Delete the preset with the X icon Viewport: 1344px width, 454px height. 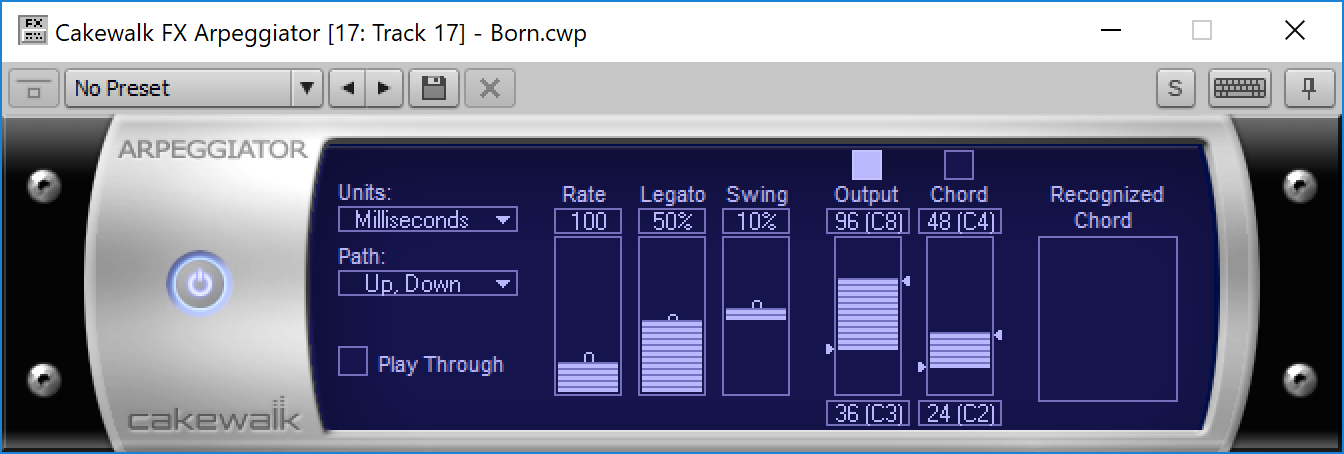pyautogui.click(x=490, y=88)
